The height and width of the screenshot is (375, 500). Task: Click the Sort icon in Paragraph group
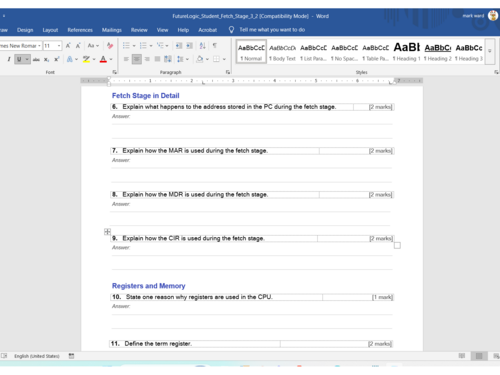[202, 45]
